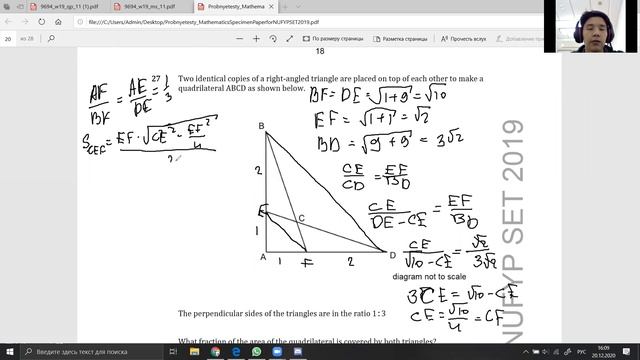
Task: Go forward in browser history
Action: coord(25,22)
